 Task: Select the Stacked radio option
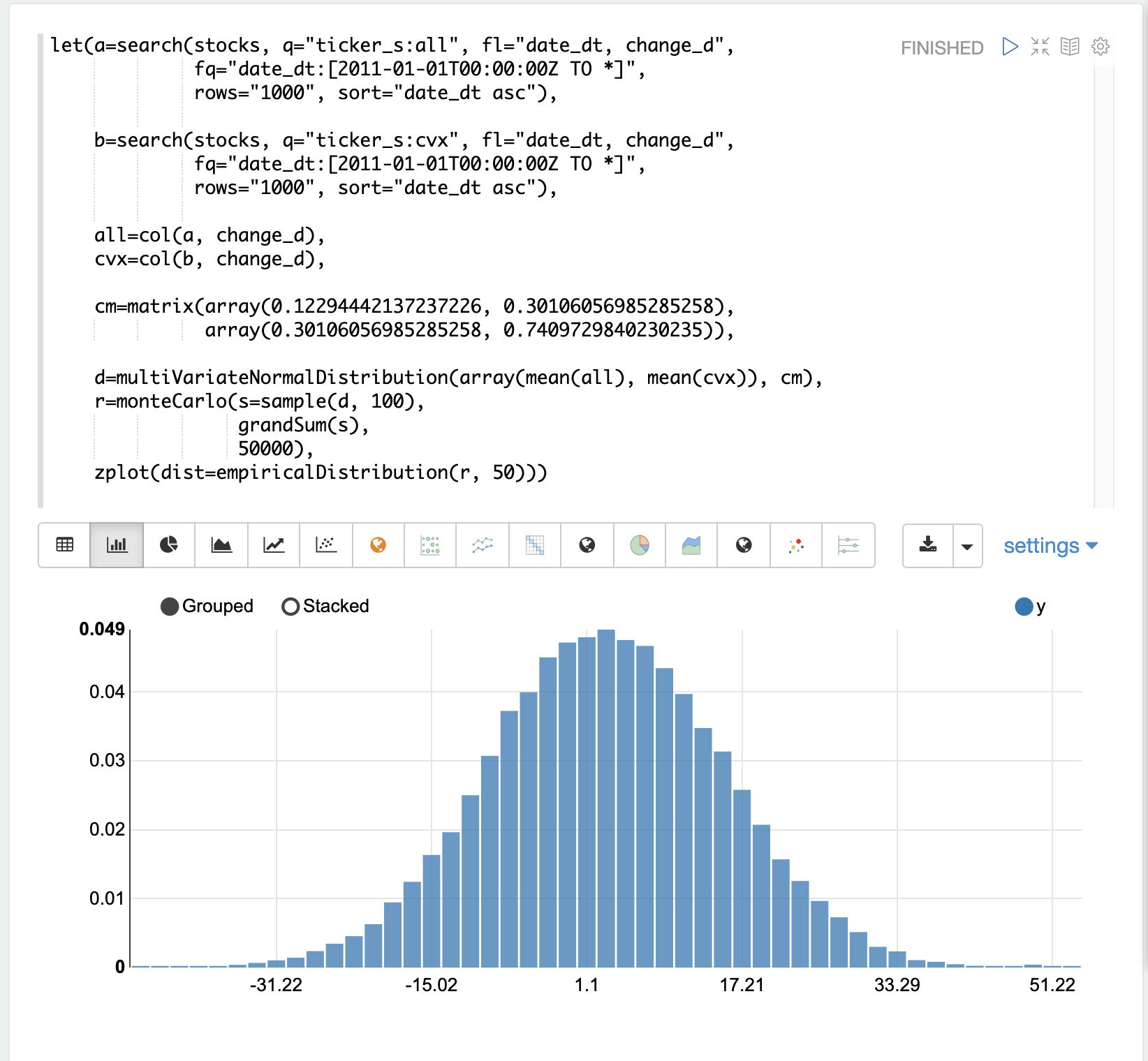tap(290, 607)
